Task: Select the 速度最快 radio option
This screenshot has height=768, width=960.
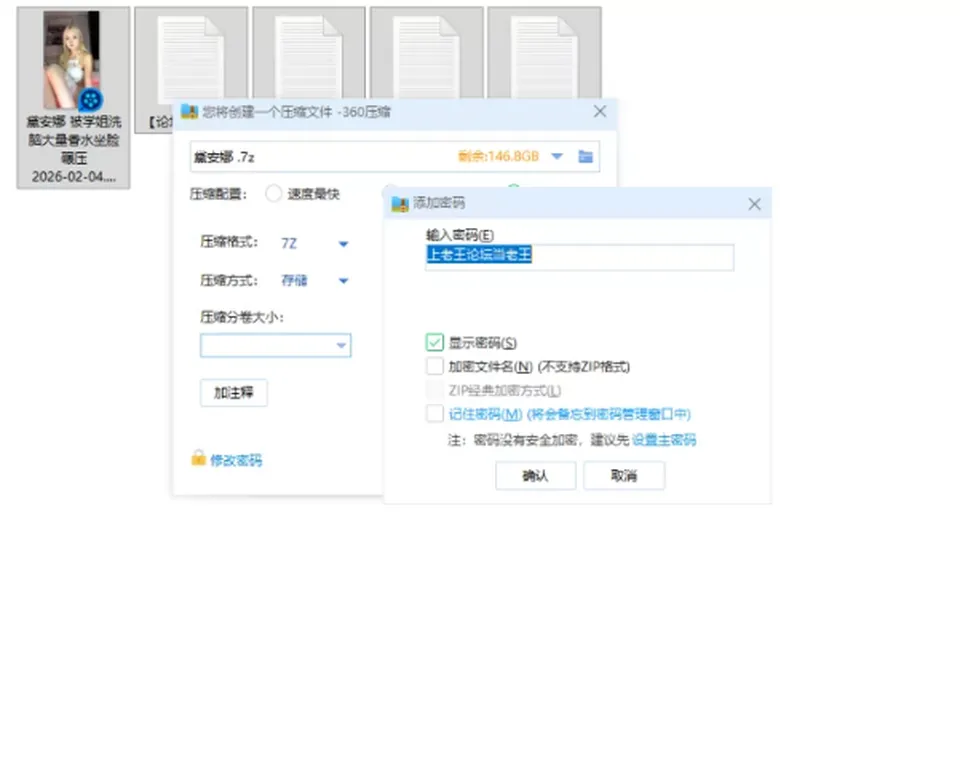Action: (274, 194)
